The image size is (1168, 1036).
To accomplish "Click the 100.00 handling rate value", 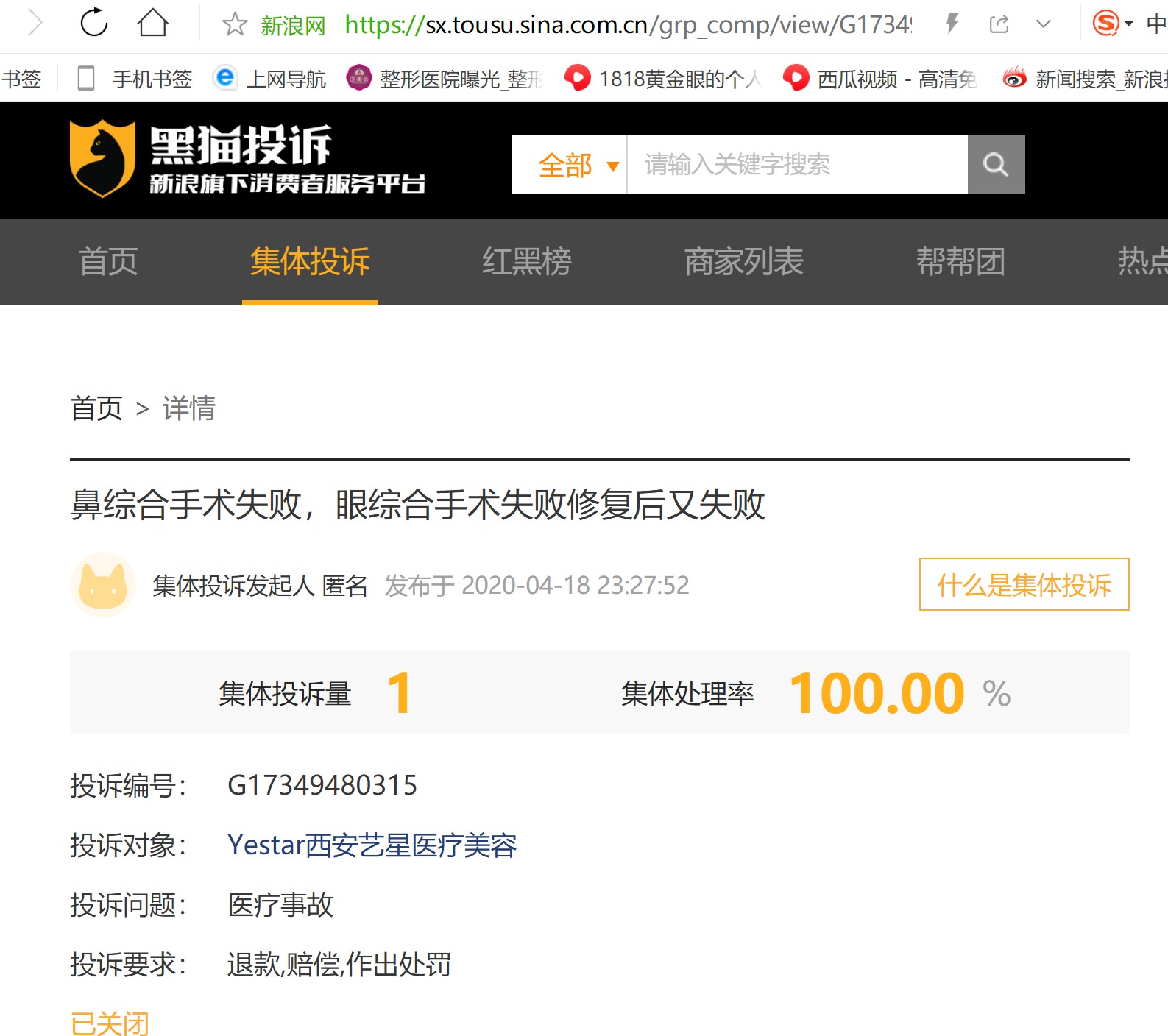I will pos(877,693).
